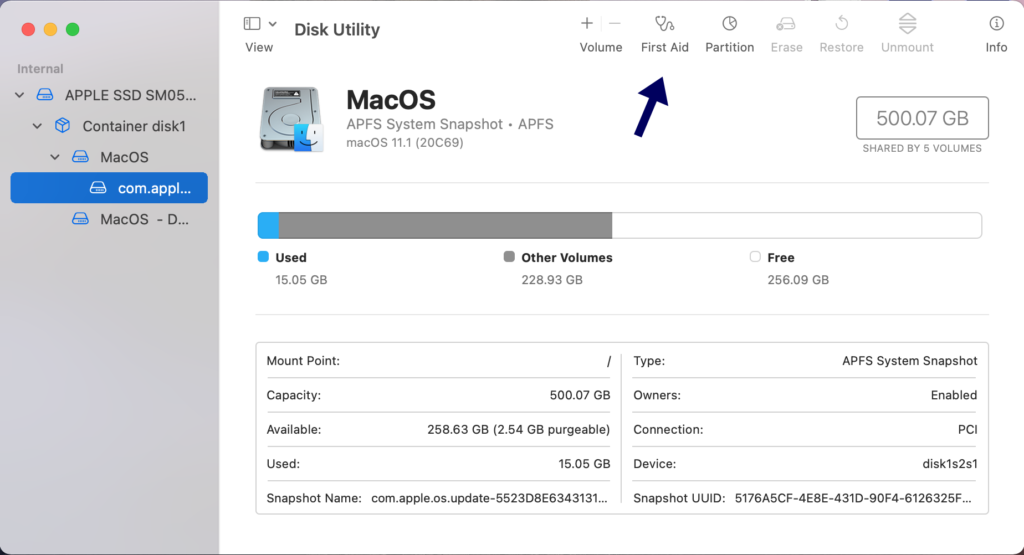The height and width of the screenshot is (555, 1024).
Task: Click the disk usage bar
Action: coord(620,225)
